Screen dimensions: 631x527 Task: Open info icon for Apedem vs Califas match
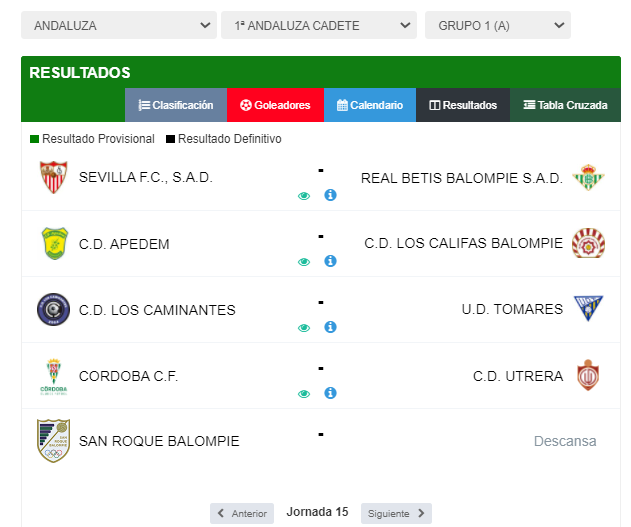click(x=330, y=261)
